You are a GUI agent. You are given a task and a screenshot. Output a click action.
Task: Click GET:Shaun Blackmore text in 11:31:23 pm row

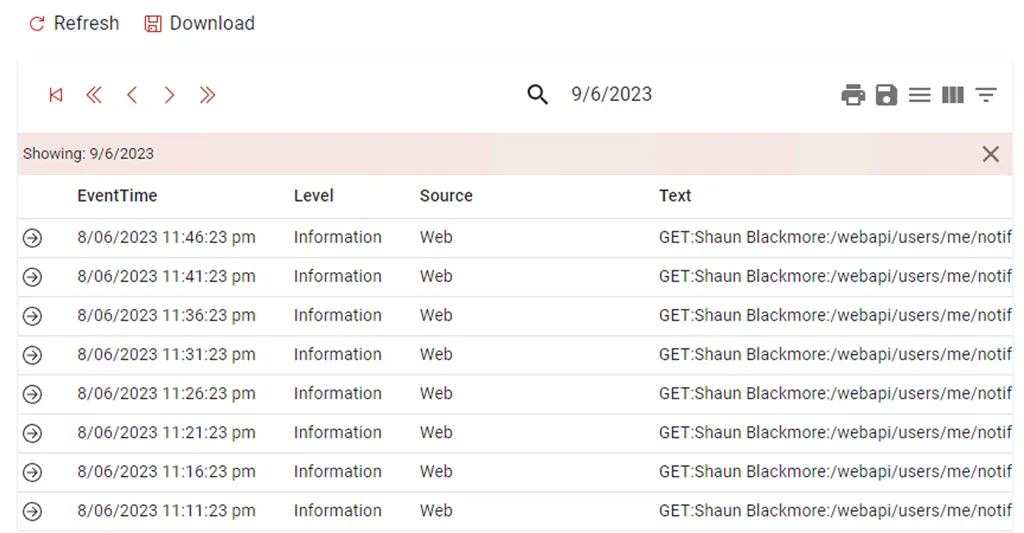point(835,355)
